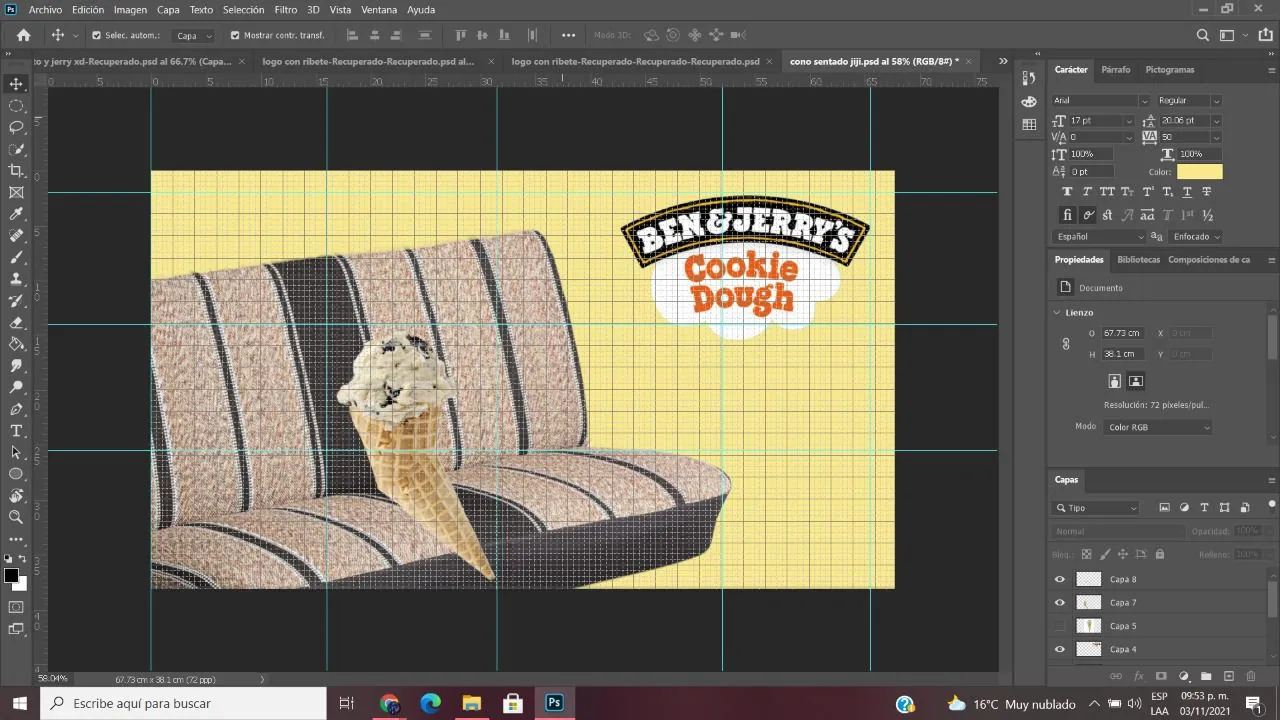Toggle faux bold text style
This screenshot has height=720, width=1280.
pyautogui.click(x=1067, y=191)
